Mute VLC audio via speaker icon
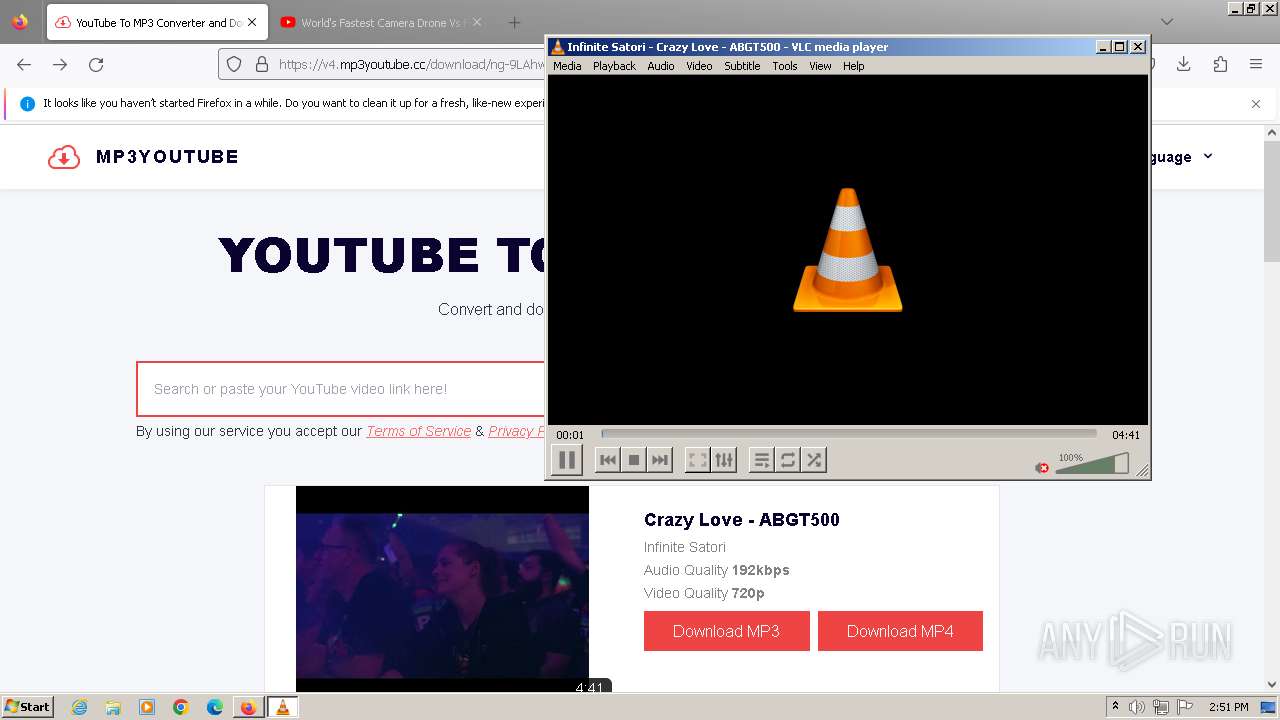 1043,467
